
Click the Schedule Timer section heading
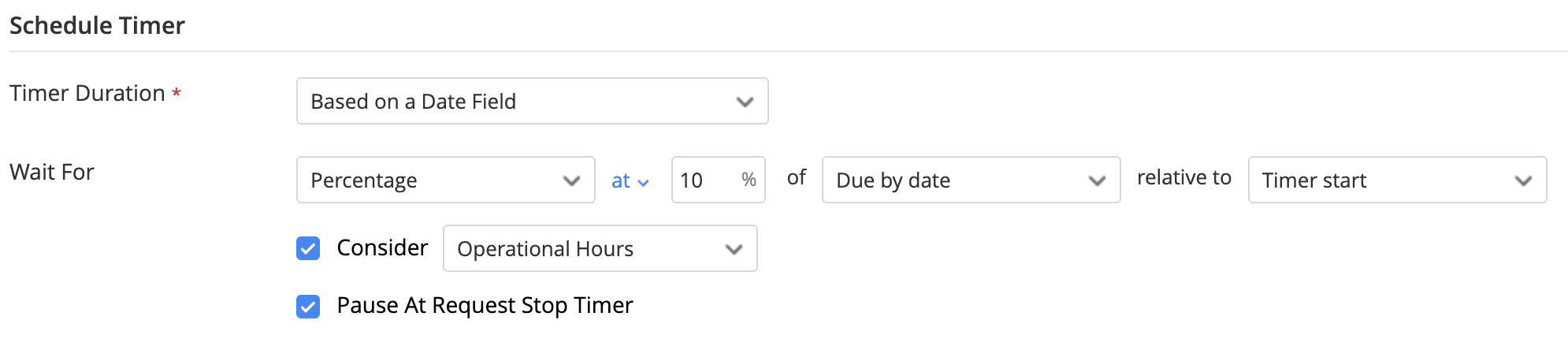click(97, 26)
